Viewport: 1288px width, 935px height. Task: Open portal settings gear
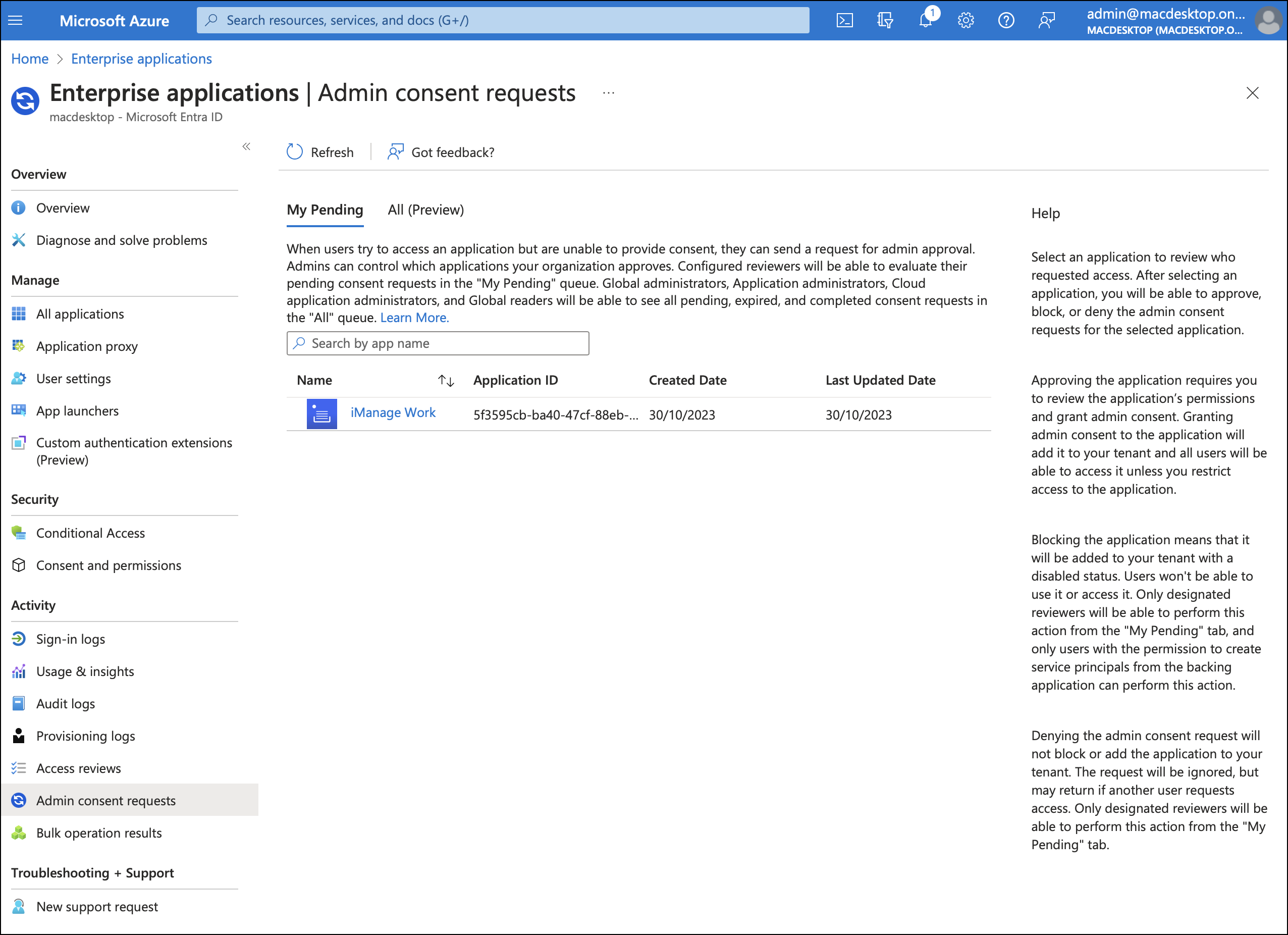pyautogui.click(x=965, y=21)
